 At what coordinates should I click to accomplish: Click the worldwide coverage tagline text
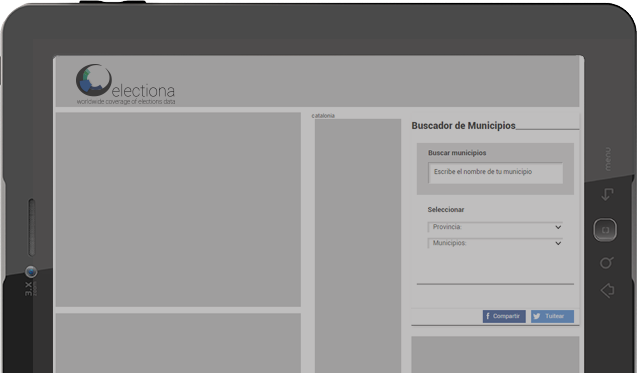click(126, 102)
